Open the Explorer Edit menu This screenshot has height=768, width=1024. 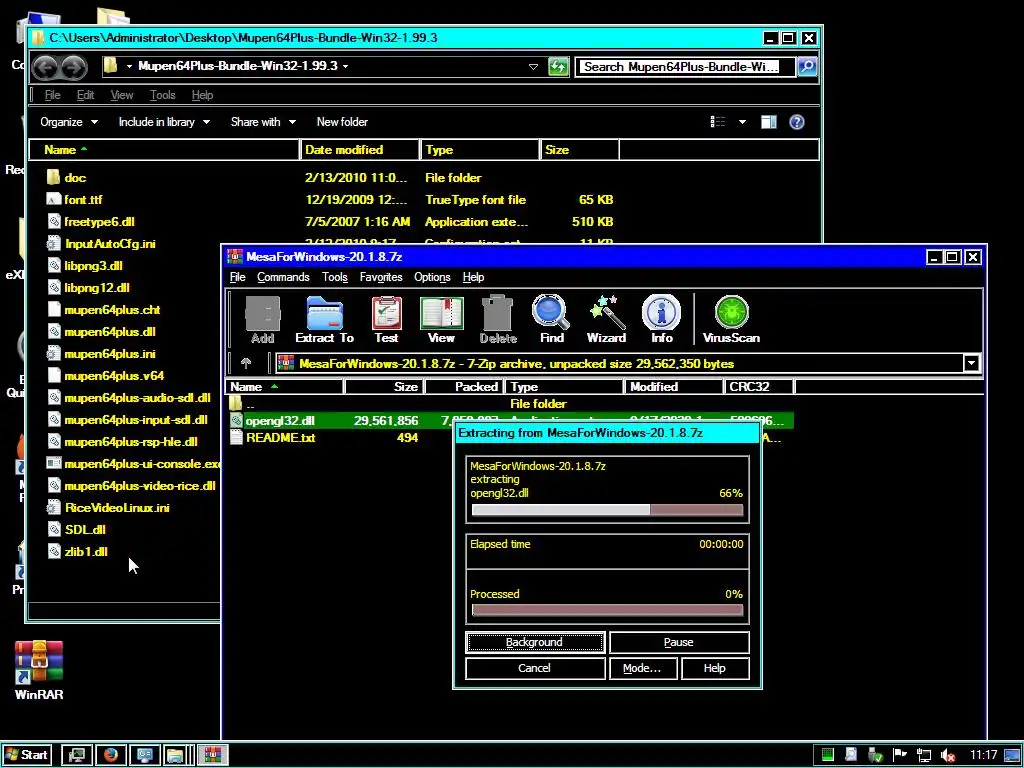tap(85, 95)
